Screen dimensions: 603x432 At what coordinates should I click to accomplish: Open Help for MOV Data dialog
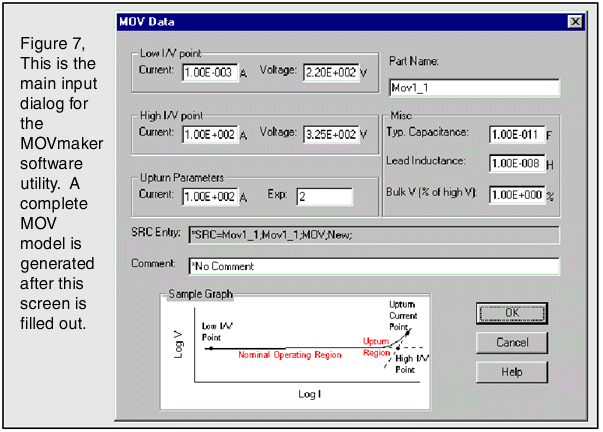(x=513, y=372)
